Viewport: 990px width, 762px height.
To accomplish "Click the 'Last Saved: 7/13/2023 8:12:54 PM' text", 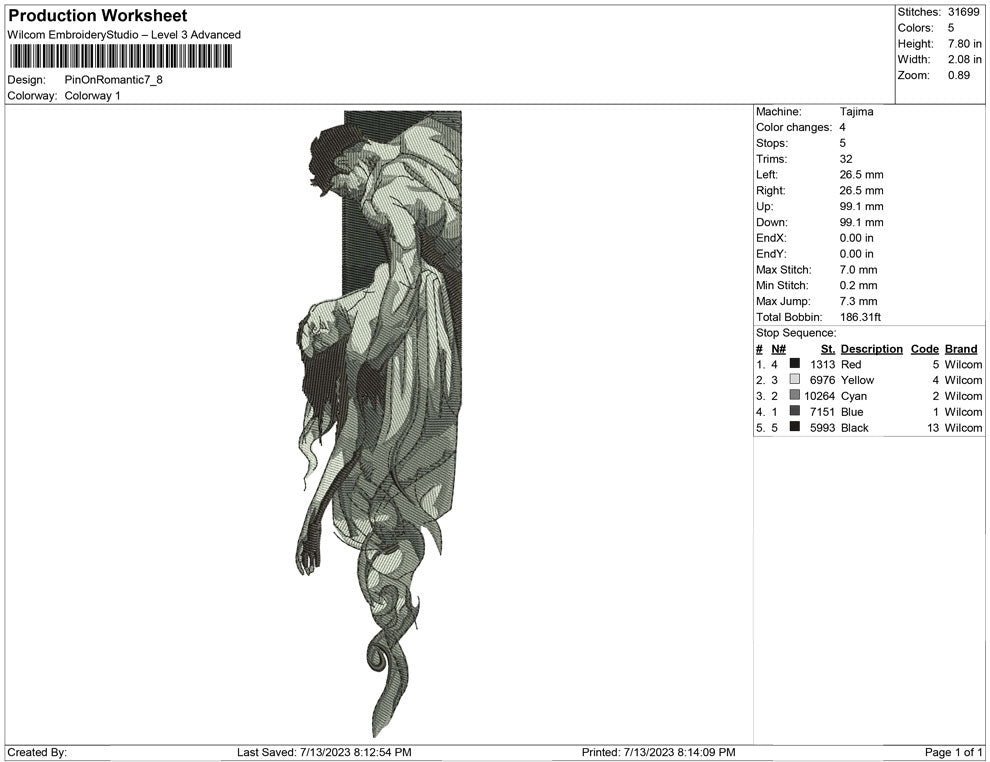I will tap(325, 752).
